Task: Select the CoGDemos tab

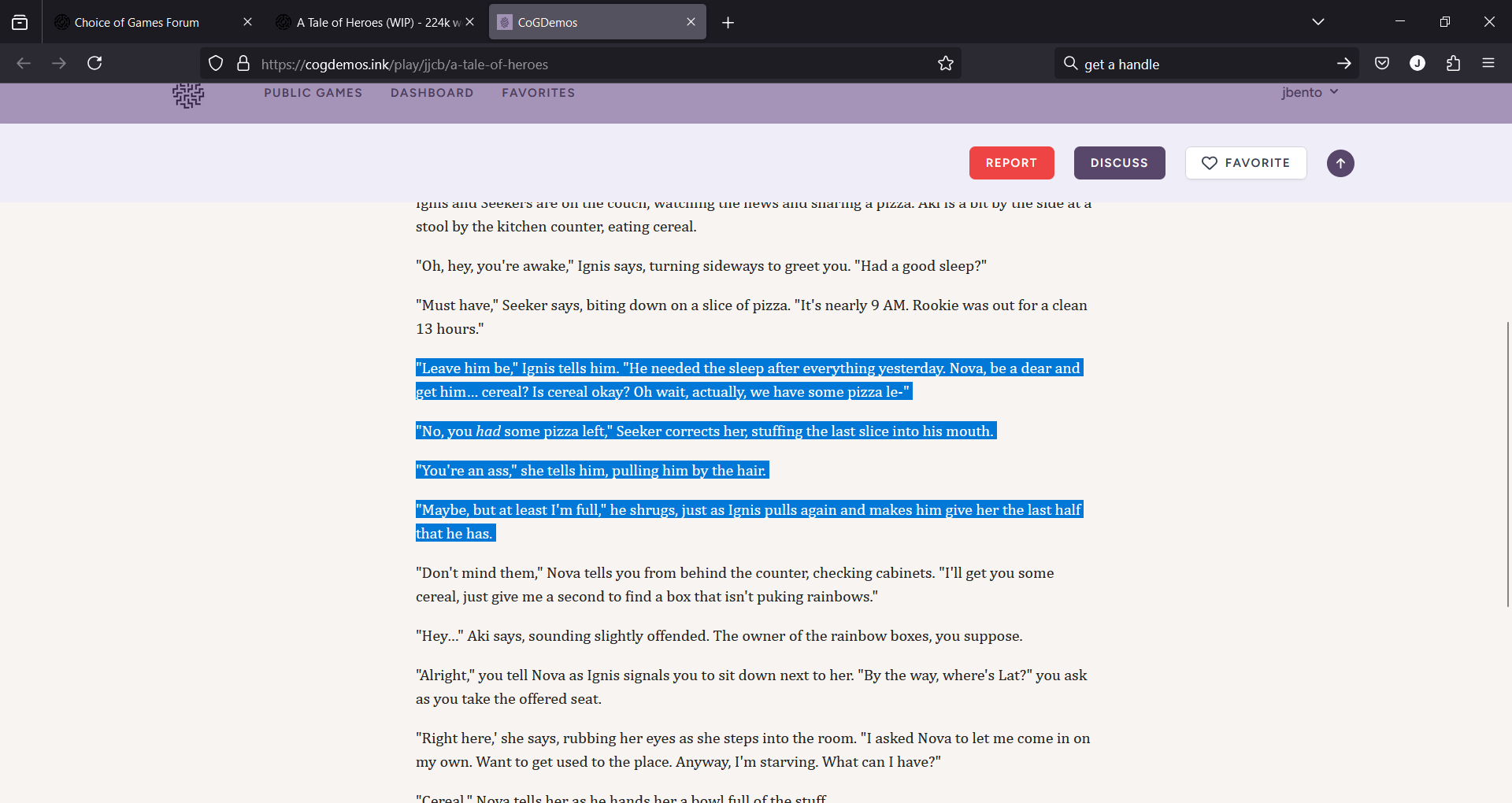Action: [597, 22]
